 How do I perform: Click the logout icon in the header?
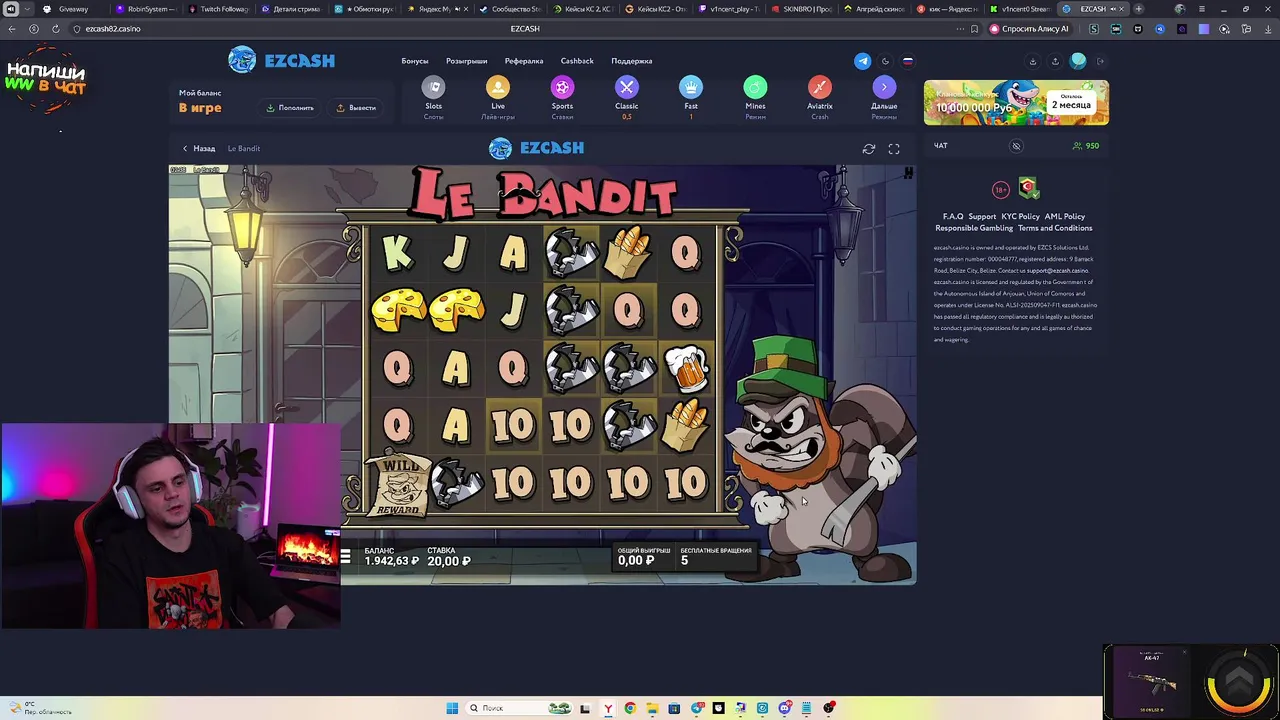tap(1101, 61)
